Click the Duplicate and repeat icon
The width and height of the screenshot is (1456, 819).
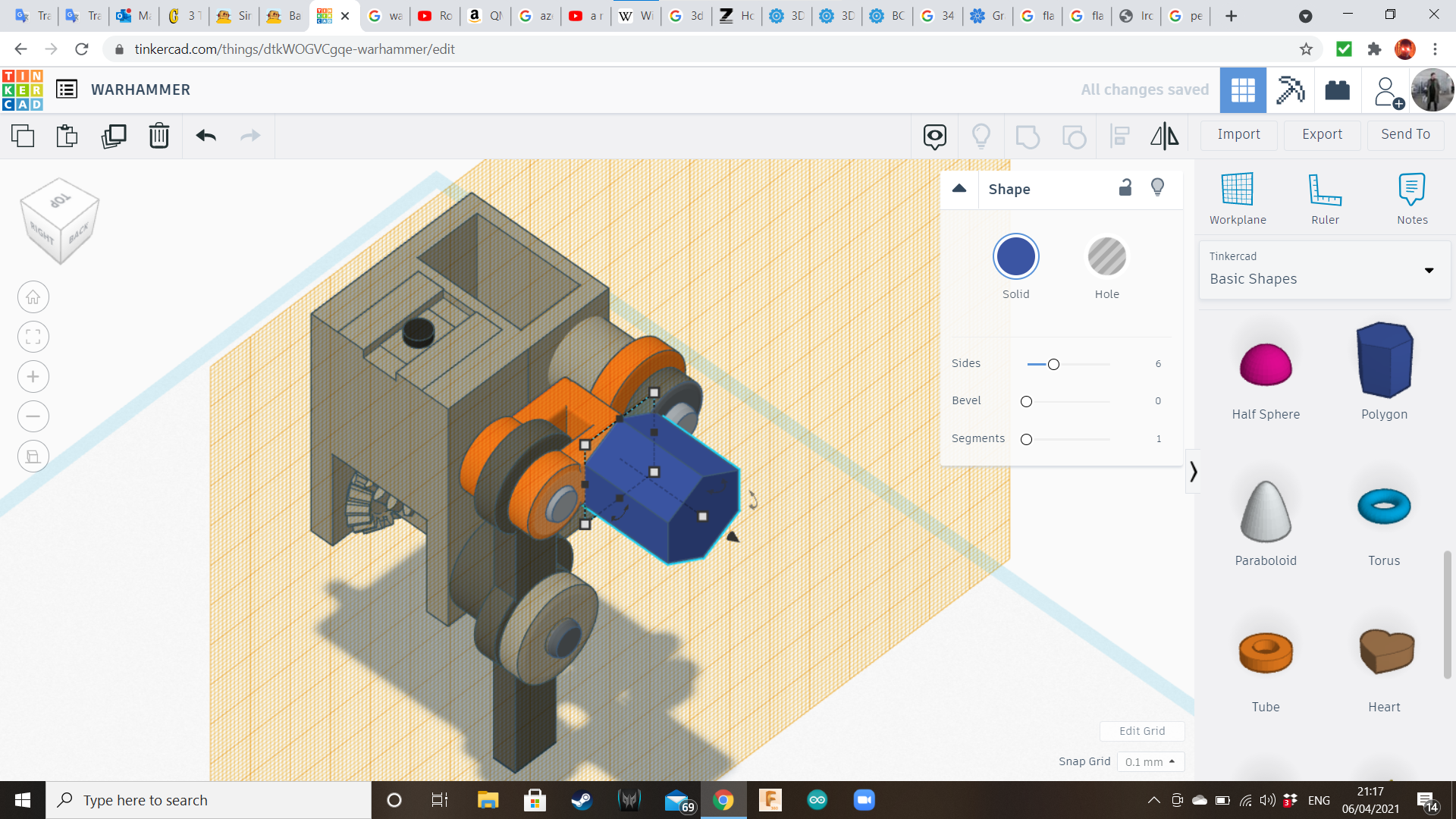click(114, 136)
